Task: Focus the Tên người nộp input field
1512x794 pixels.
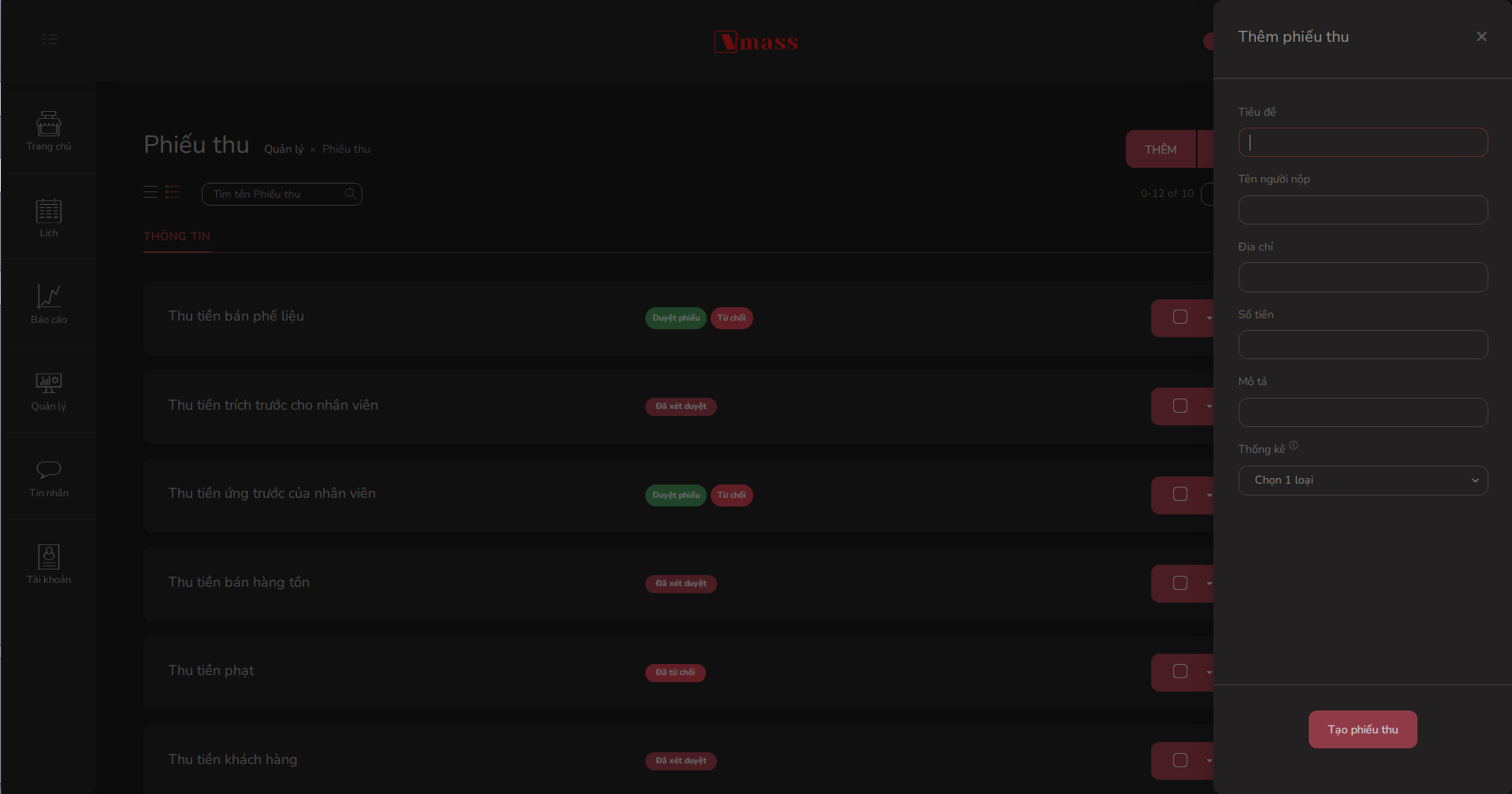Action: pos(1362,210)
